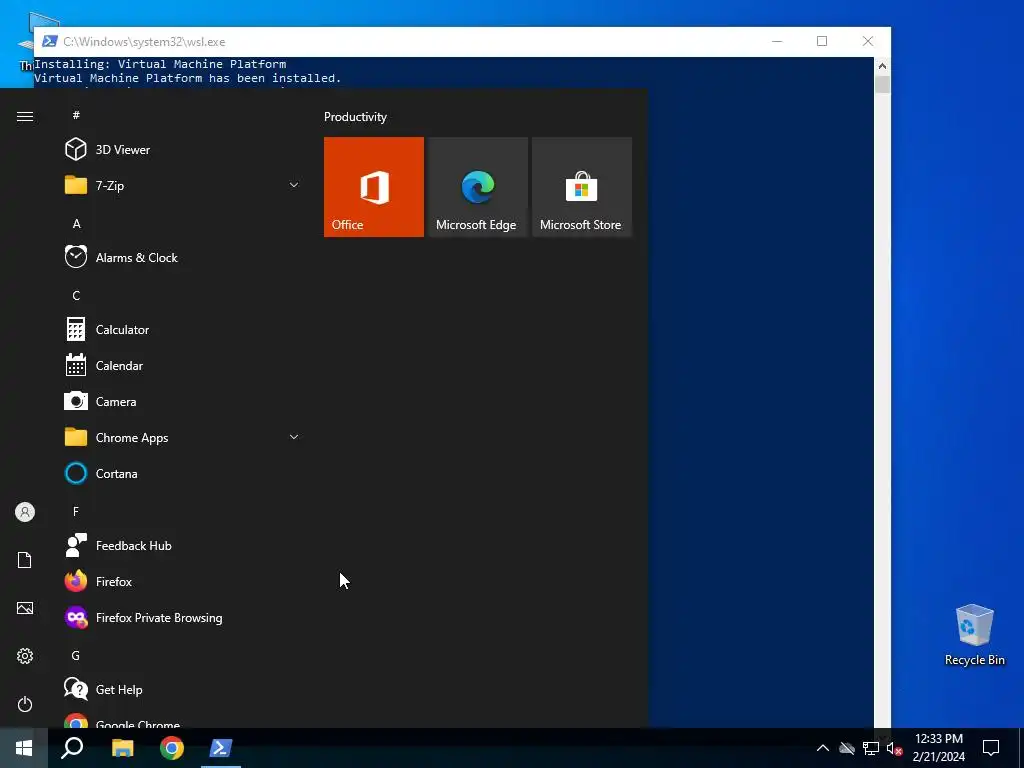Open the Recycle Bin on desktop
Viewport: 1024px width, 768px height.
tap(974, 635)
